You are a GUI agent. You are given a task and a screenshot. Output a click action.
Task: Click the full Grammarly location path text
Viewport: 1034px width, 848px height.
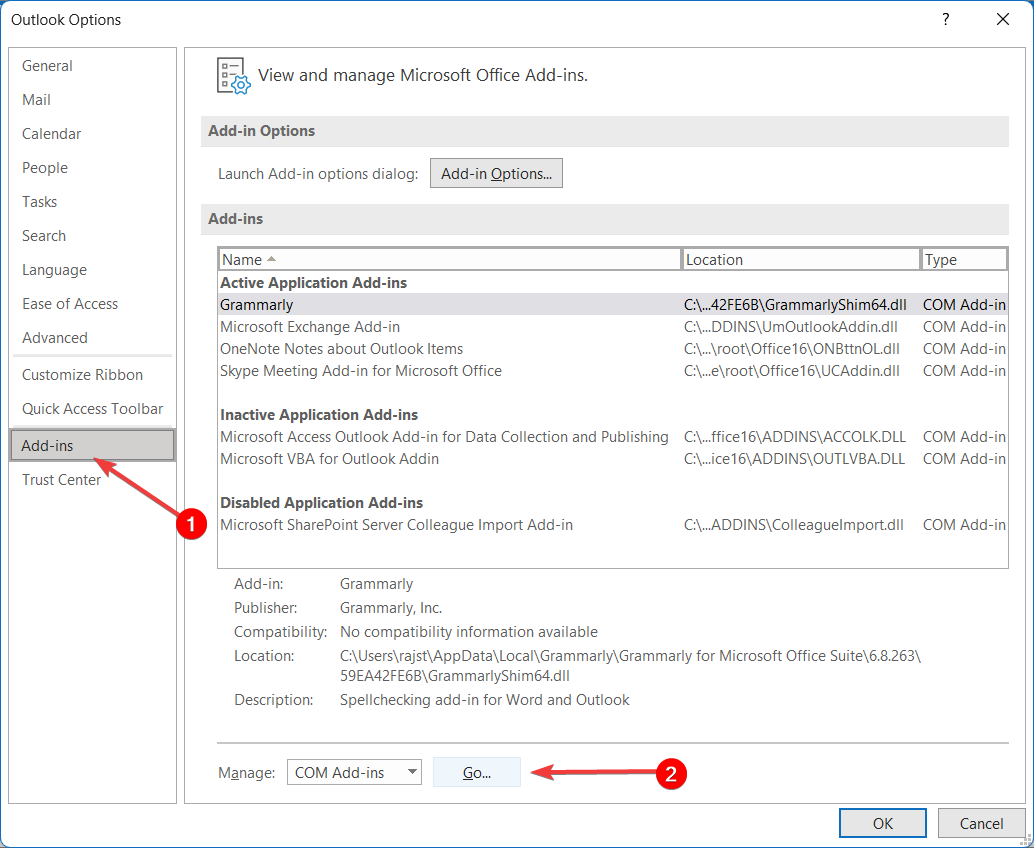click(630, 666)
